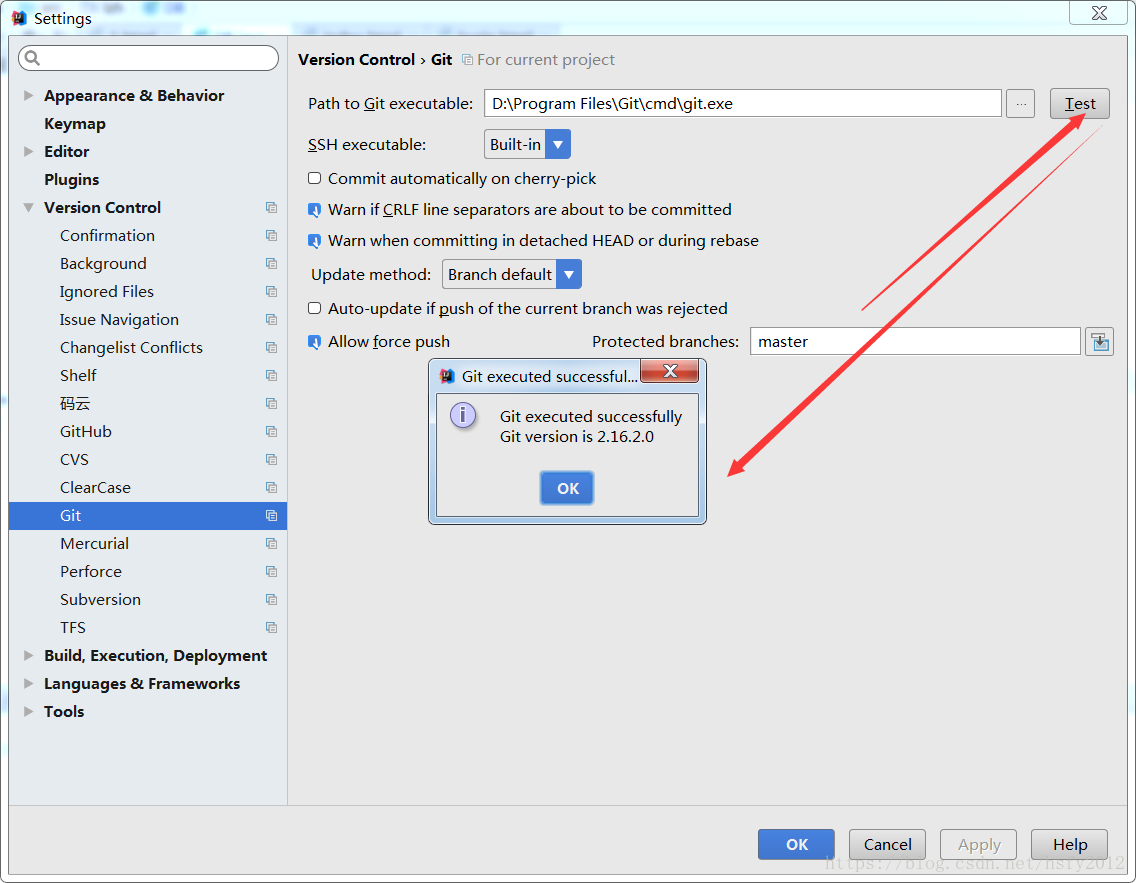This screenshot has width=1136, height=883.
Task: Select Keymap in the settings tree
Action: tap(75, 124)
